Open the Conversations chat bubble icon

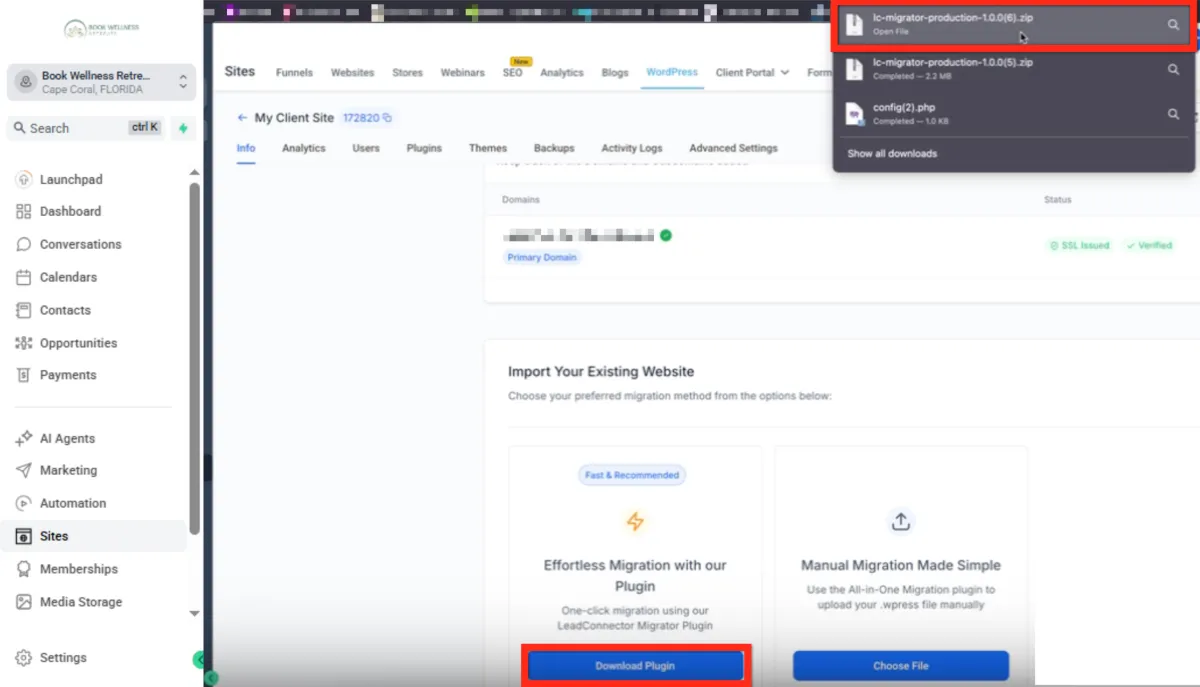tap(24, 245)
